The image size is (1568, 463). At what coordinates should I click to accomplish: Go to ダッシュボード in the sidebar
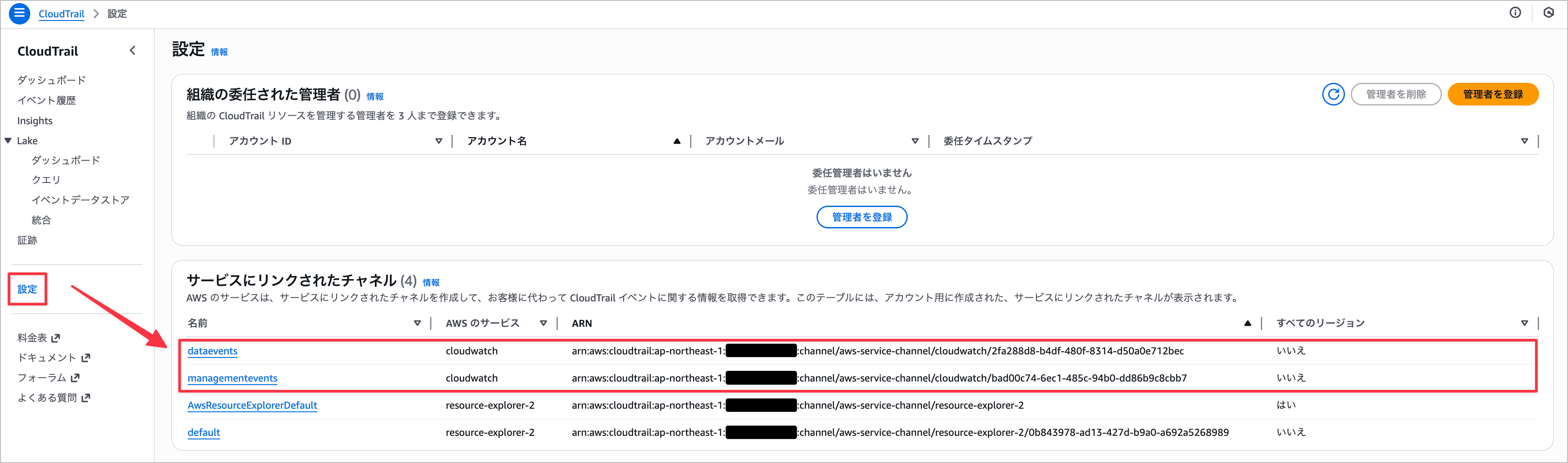tap(52, 80)
